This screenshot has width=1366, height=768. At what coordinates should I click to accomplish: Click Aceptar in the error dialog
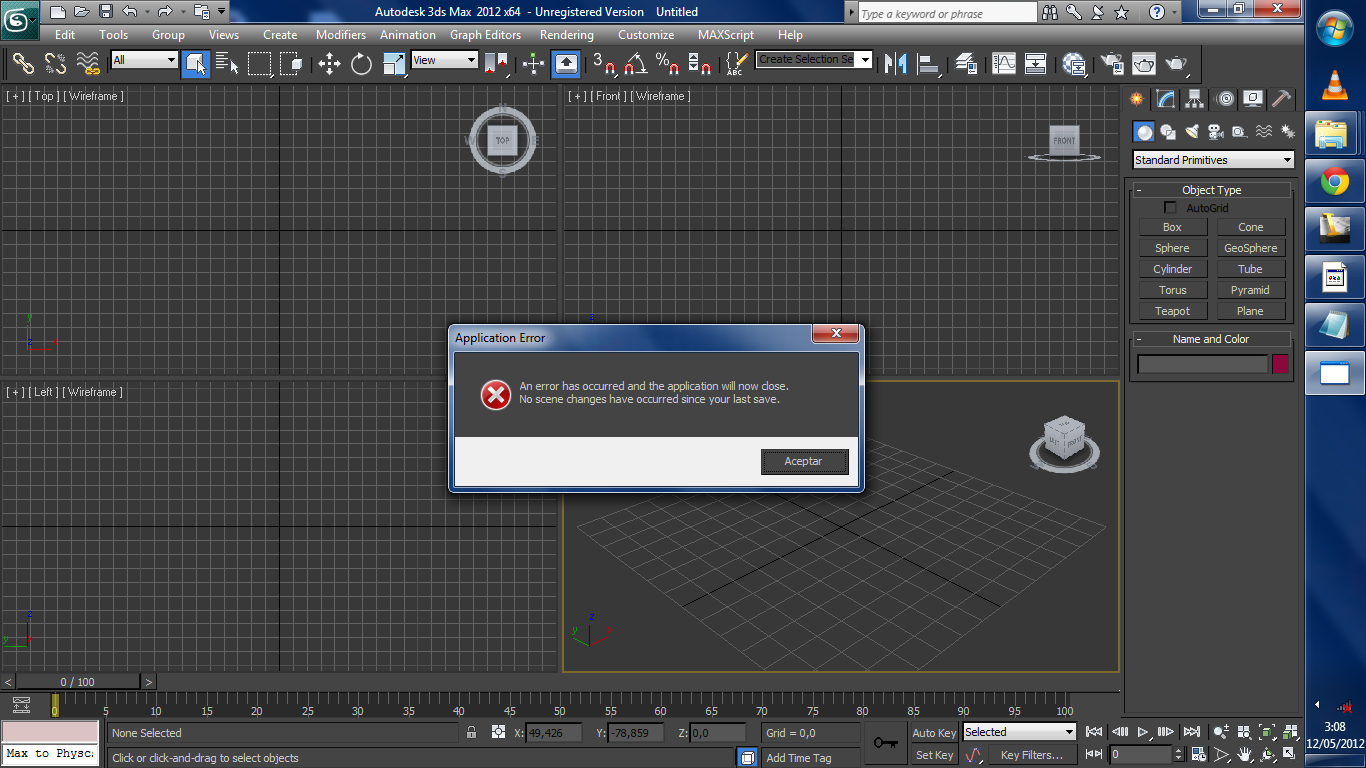pyautogui.click(x=804, y=461)
